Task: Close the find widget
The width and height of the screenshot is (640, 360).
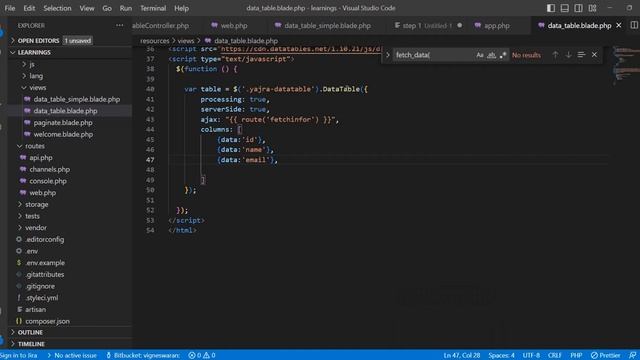Action: click(x=594, y=55)
